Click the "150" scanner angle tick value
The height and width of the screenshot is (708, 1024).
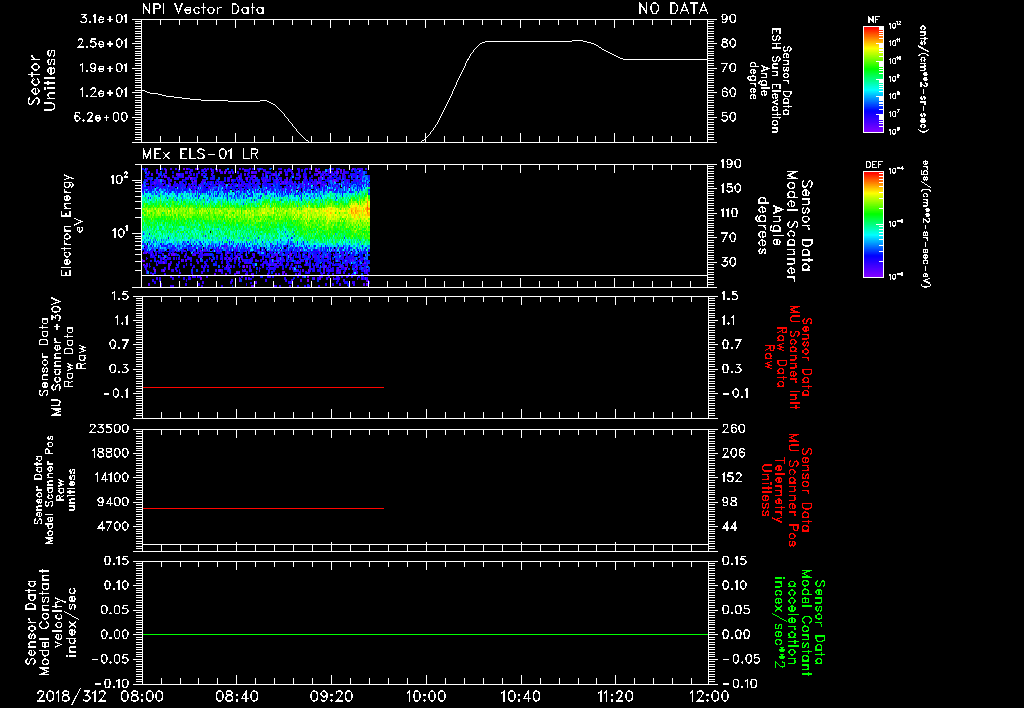[x=731, y=188]
